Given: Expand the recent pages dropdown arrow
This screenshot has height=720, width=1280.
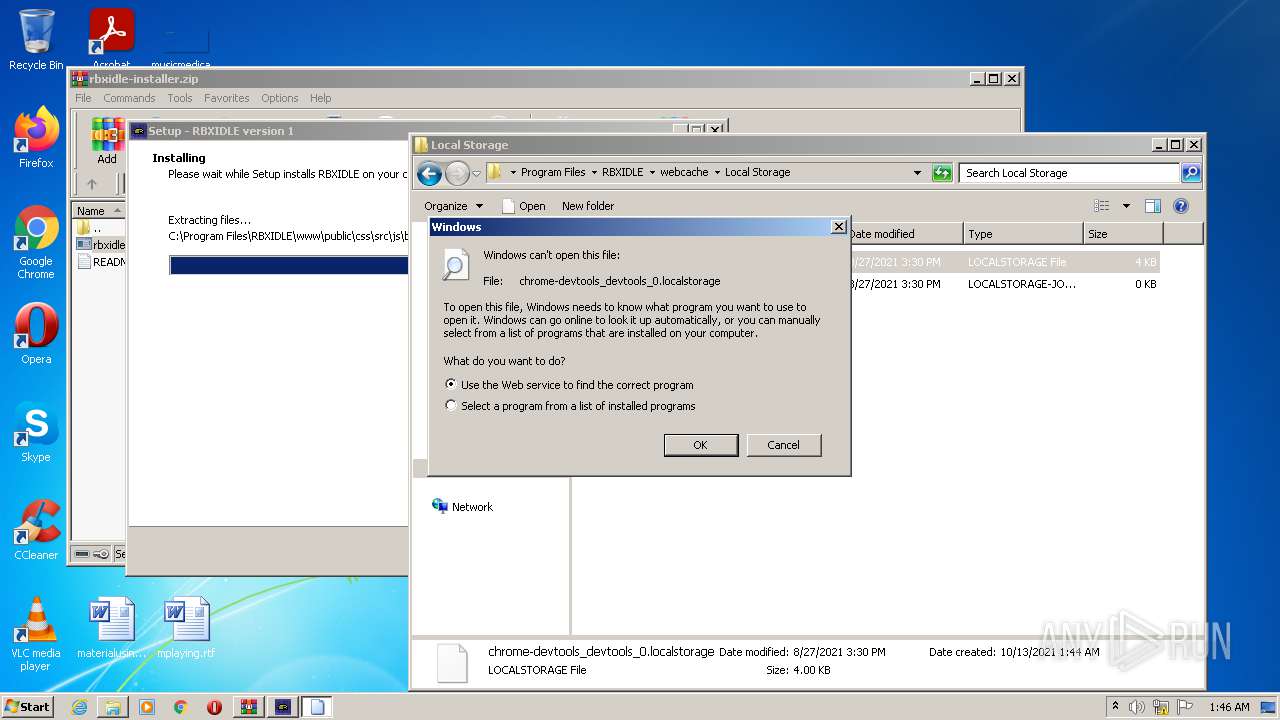Looking at the screenshot, I should (476, 173).
